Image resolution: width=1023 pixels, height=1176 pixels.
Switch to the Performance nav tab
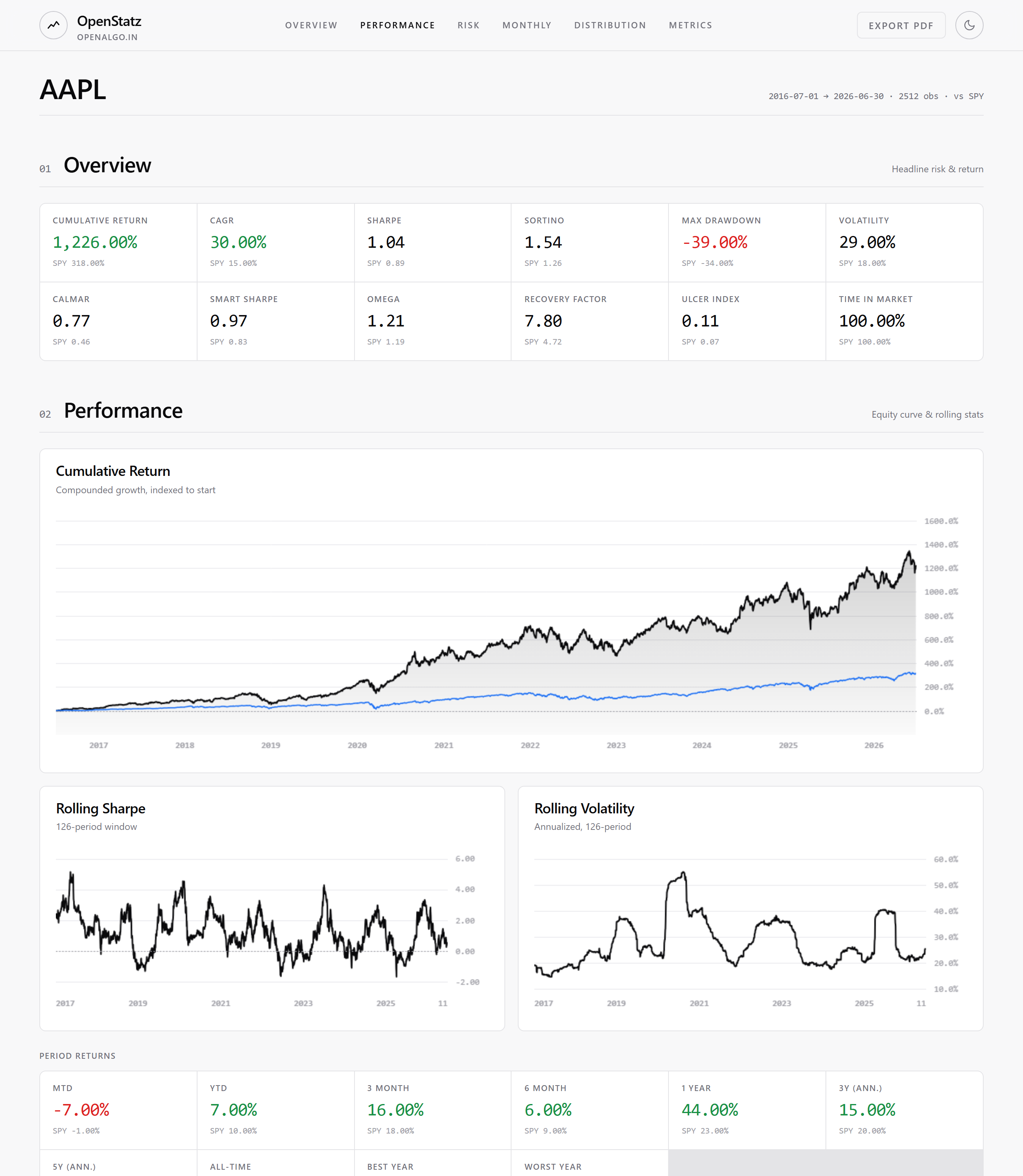(397, 25)
